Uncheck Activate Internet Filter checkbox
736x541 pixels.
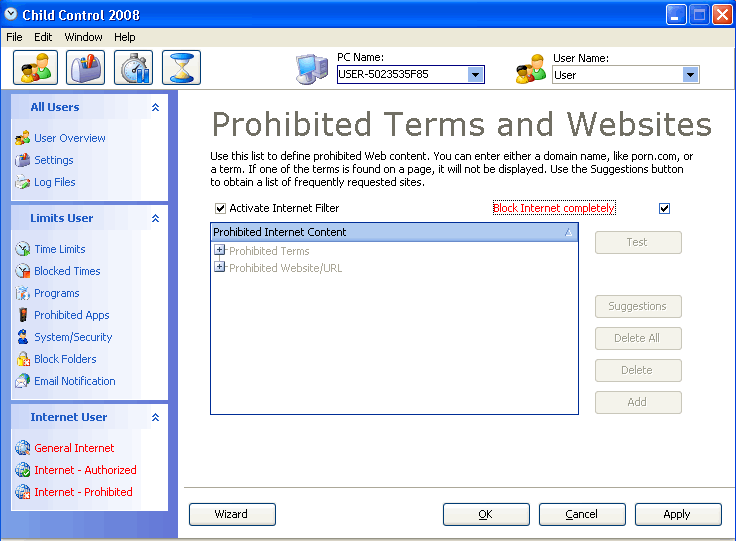pyautogui.click(x=220, y=208)
